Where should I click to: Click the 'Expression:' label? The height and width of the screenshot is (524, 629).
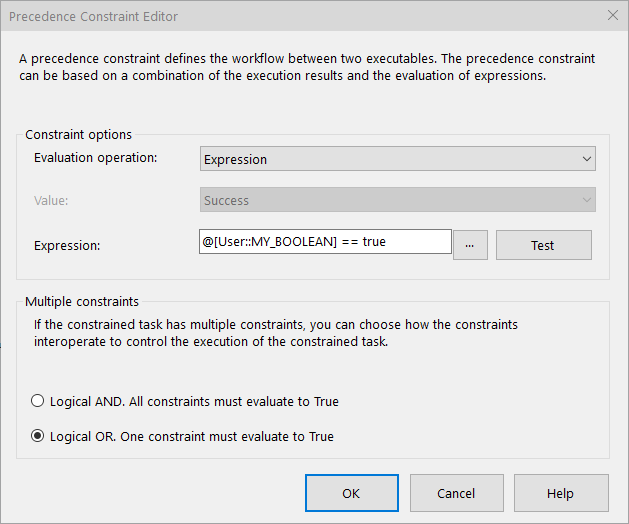click(69, 244)
